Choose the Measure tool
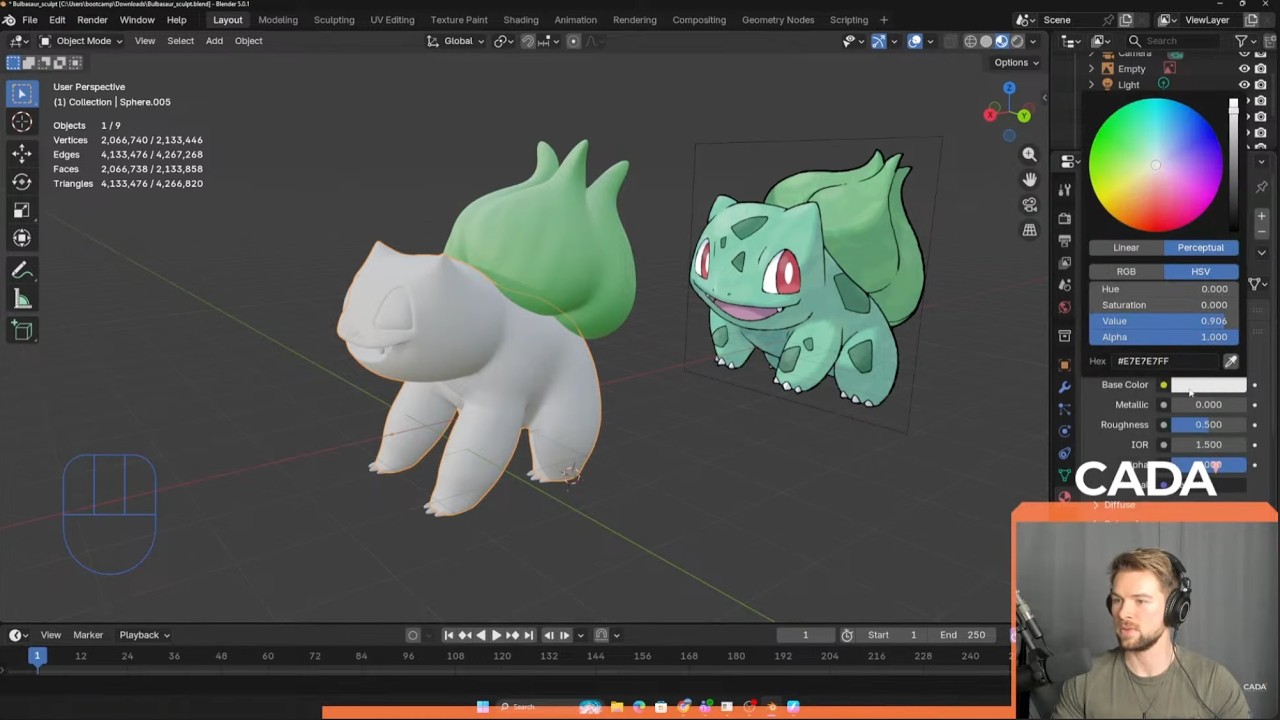The image size is (1280, 720). [x=22, y=300]
